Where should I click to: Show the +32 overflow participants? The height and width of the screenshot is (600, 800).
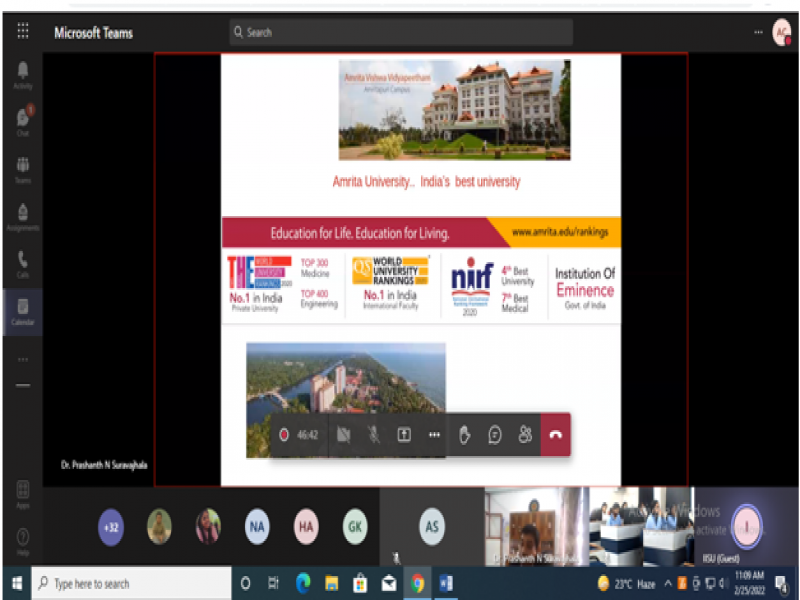coord(111,526)
